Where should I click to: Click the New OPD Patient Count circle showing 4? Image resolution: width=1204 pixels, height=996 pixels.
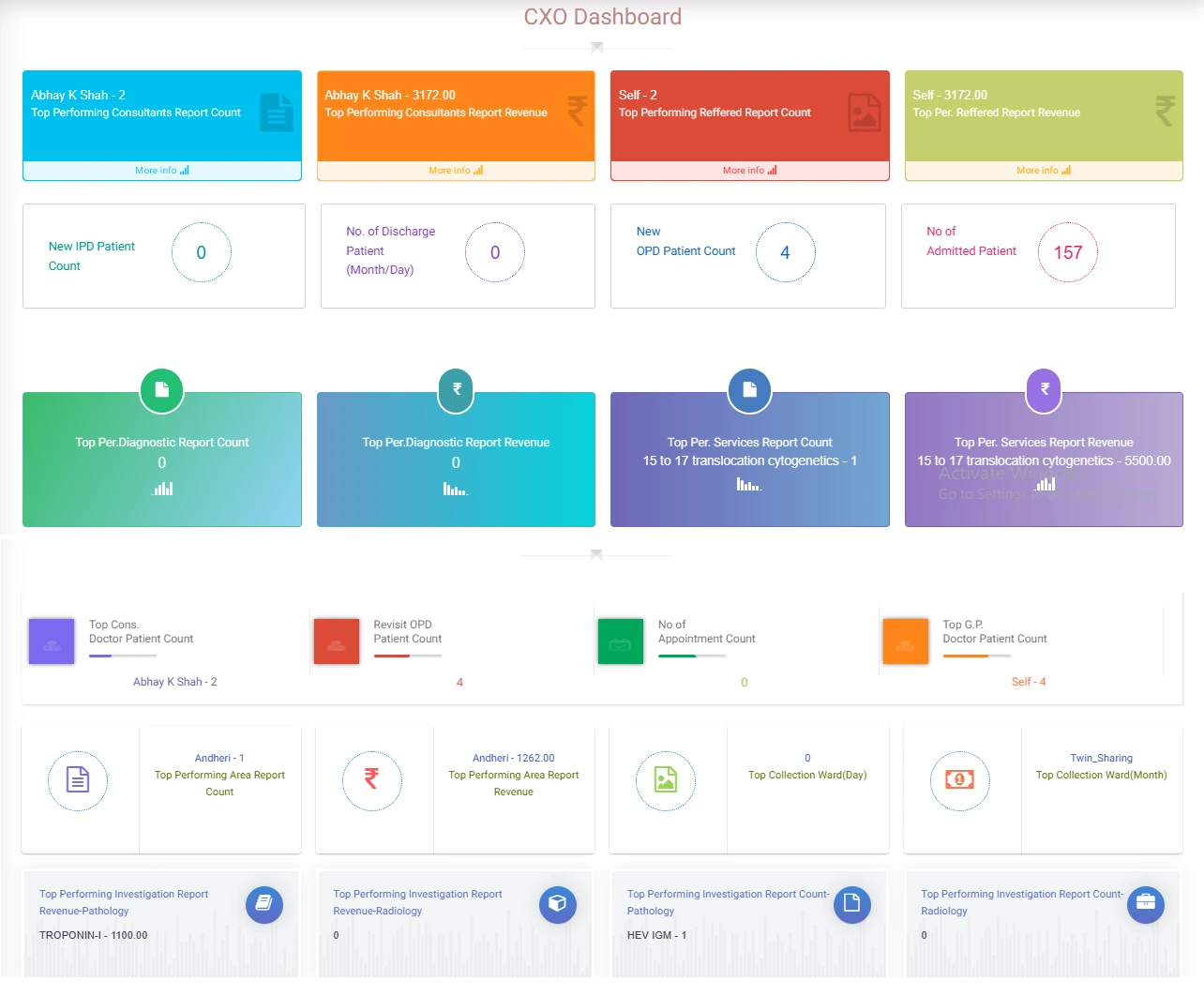tap(786, 251)
